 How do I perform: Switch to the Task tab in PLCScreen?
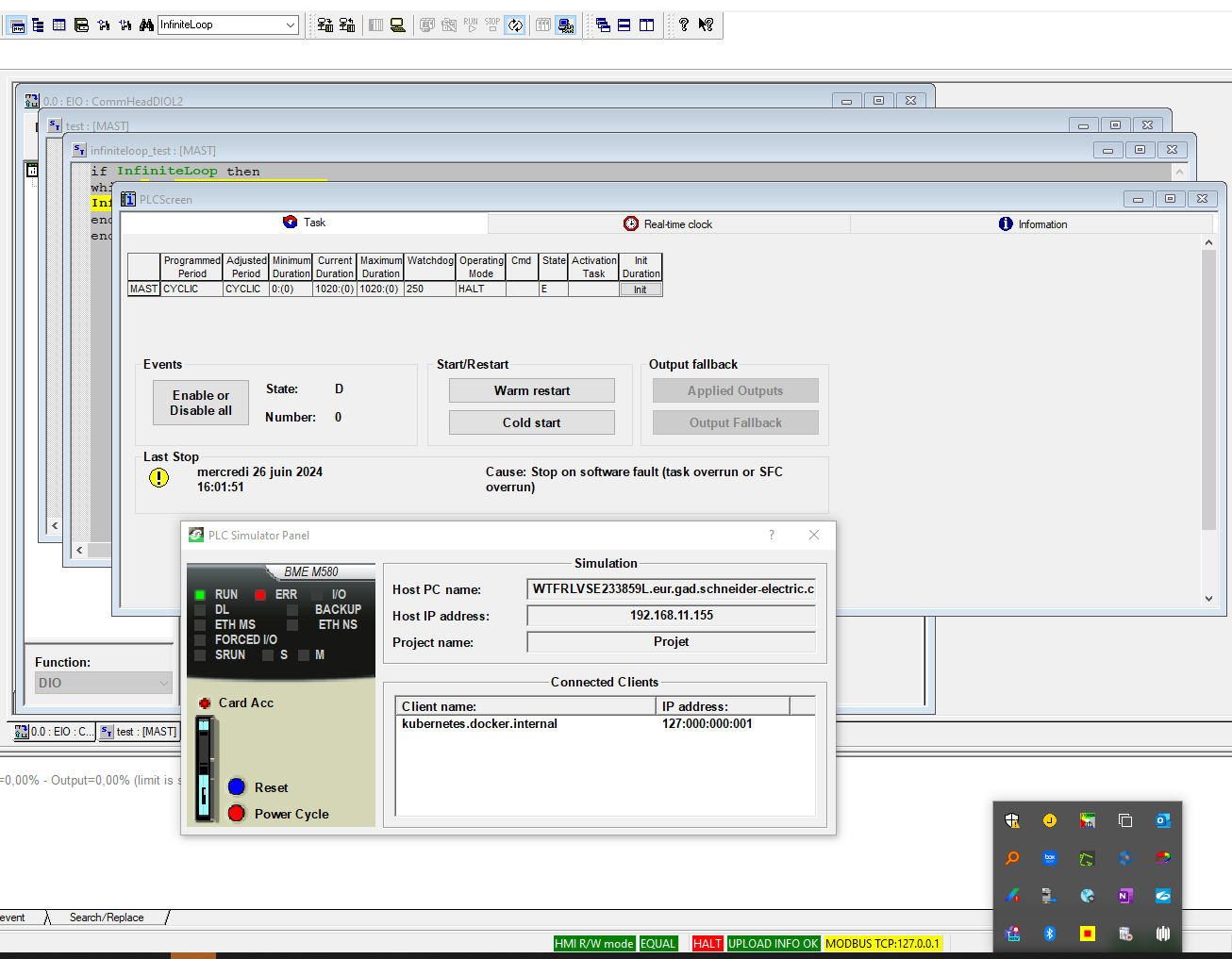click(x=305, y=223)
